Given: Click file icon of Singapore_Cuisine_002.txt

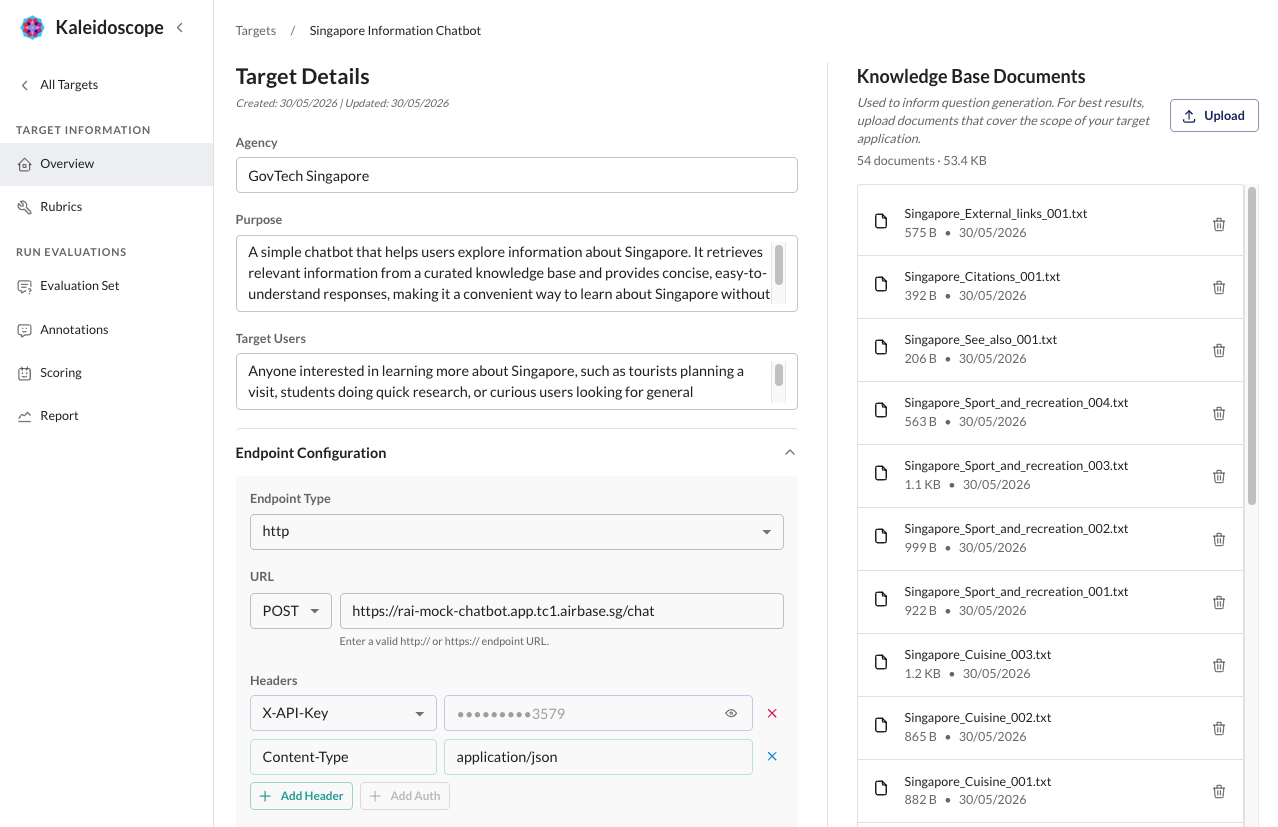Looking at the screenshot, I should tap(881, 725).
